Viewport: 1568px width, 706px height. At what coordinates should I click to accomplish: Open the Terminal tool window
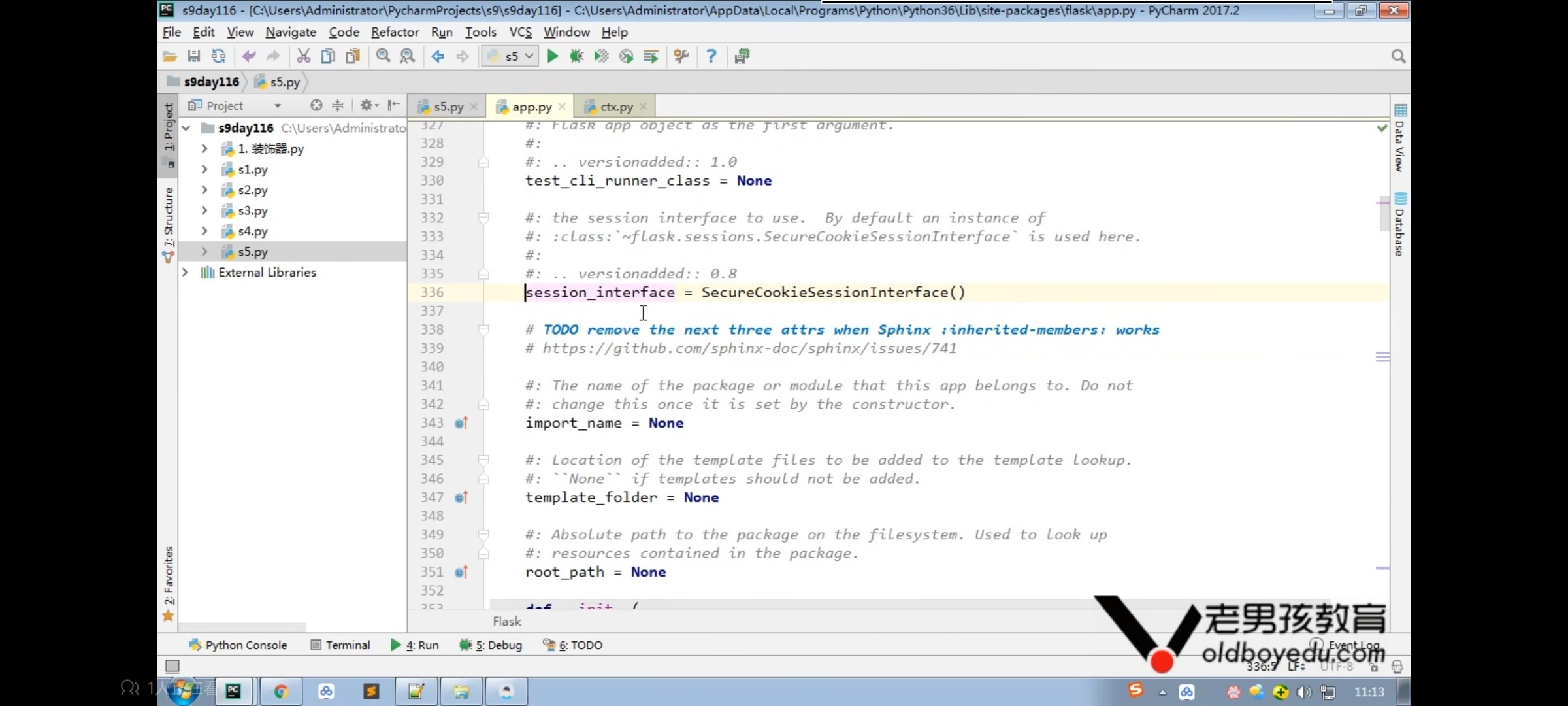[x=340, y=645]
